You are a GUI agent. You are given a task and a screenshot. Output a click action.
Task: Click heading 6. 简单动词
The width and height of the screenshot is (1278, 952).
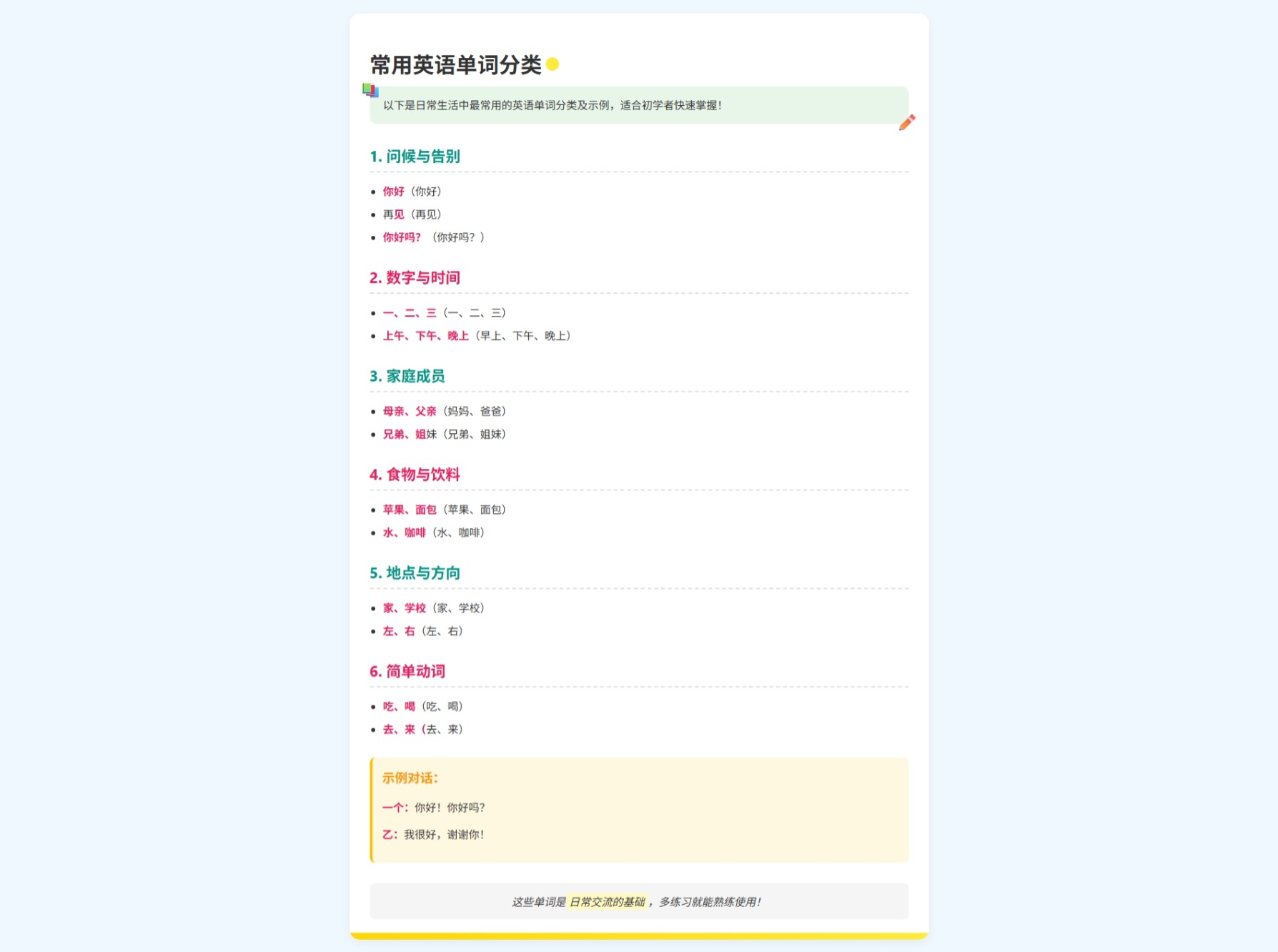pos(407,672)
